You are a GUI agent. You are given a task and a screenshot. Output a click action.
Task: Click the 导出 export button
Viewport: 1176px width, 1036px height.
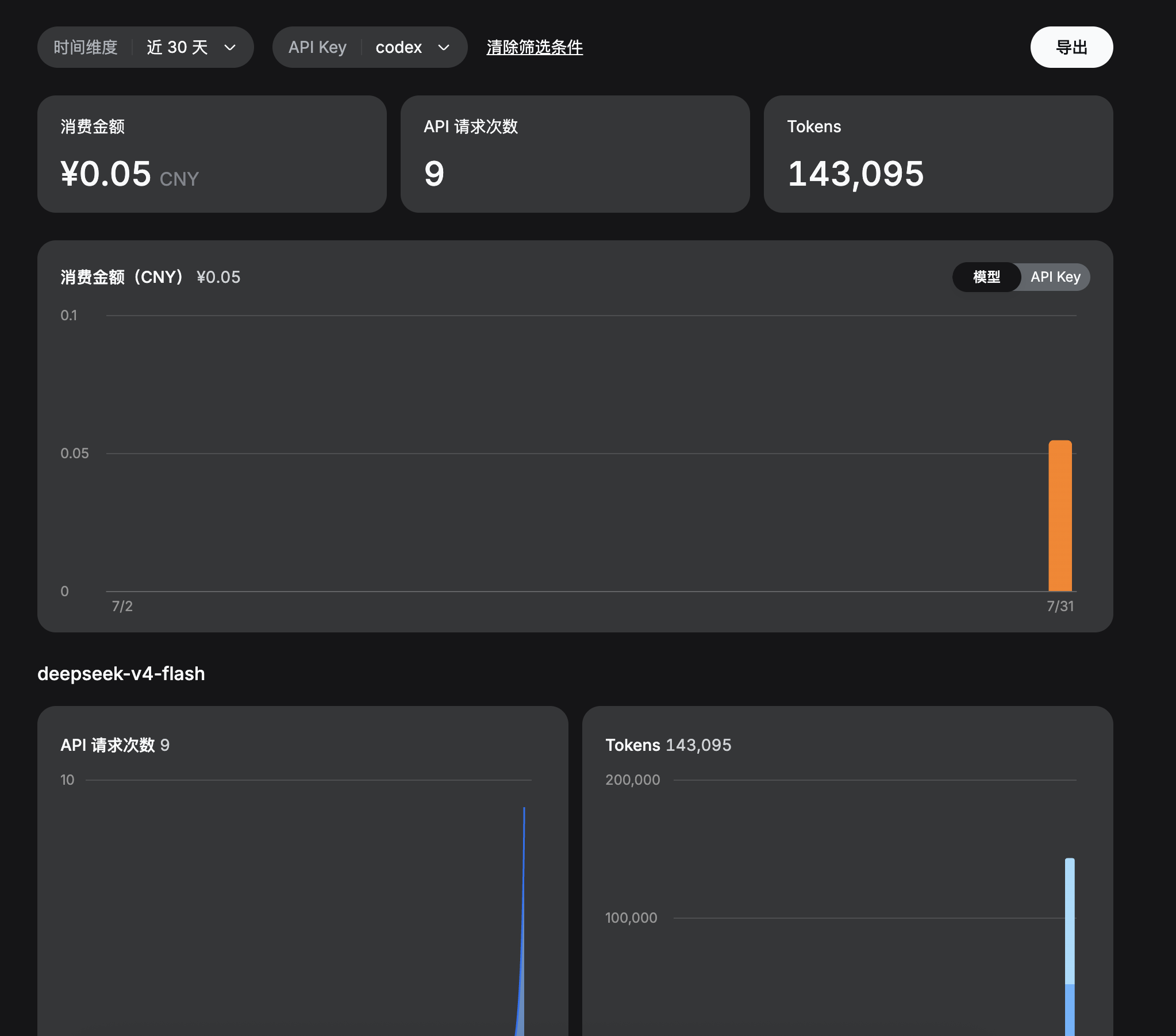click(1071, 47)
